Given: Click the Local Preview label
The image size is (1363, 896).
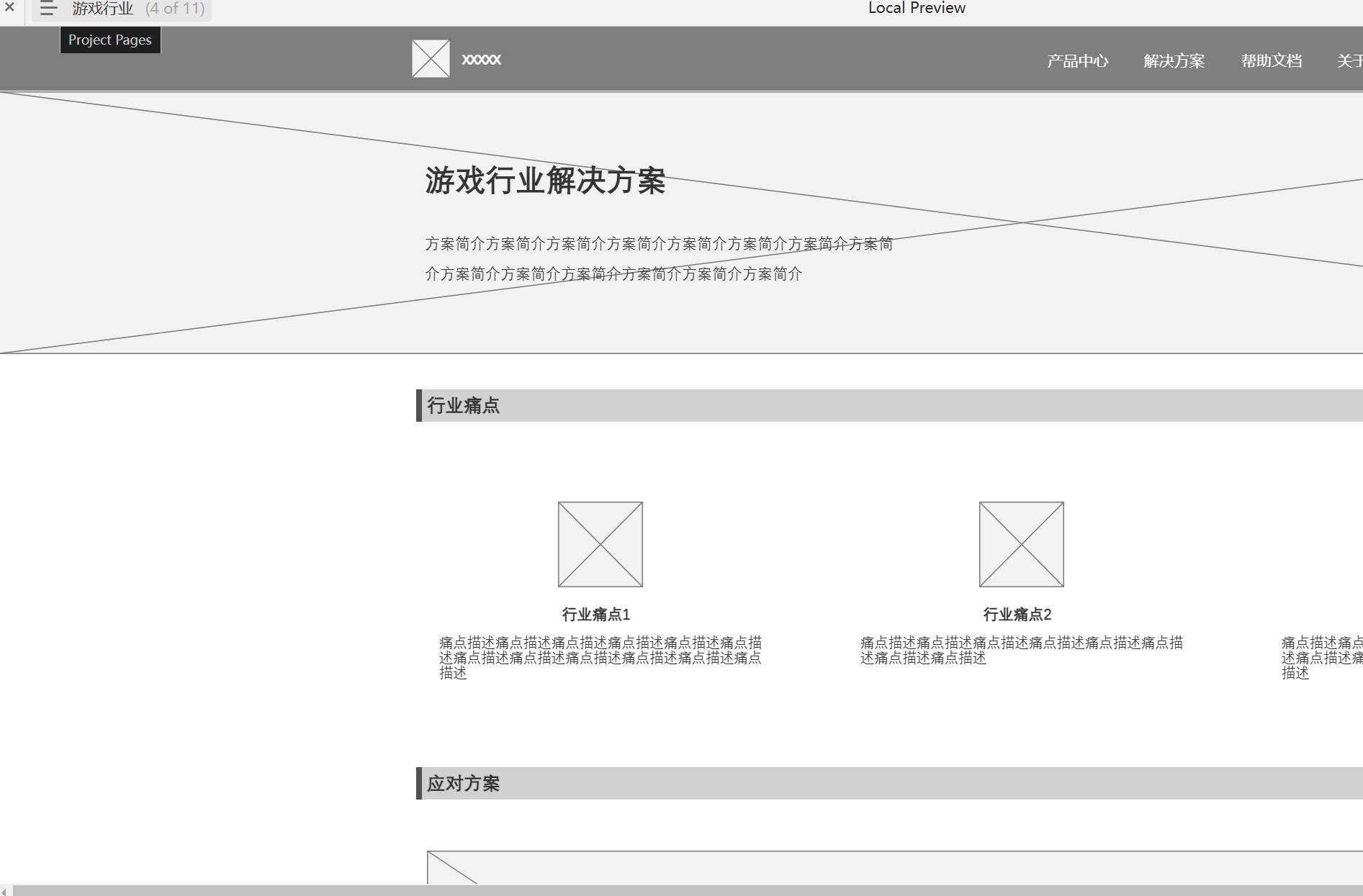Looking at the screenshot, I should 917,9.
